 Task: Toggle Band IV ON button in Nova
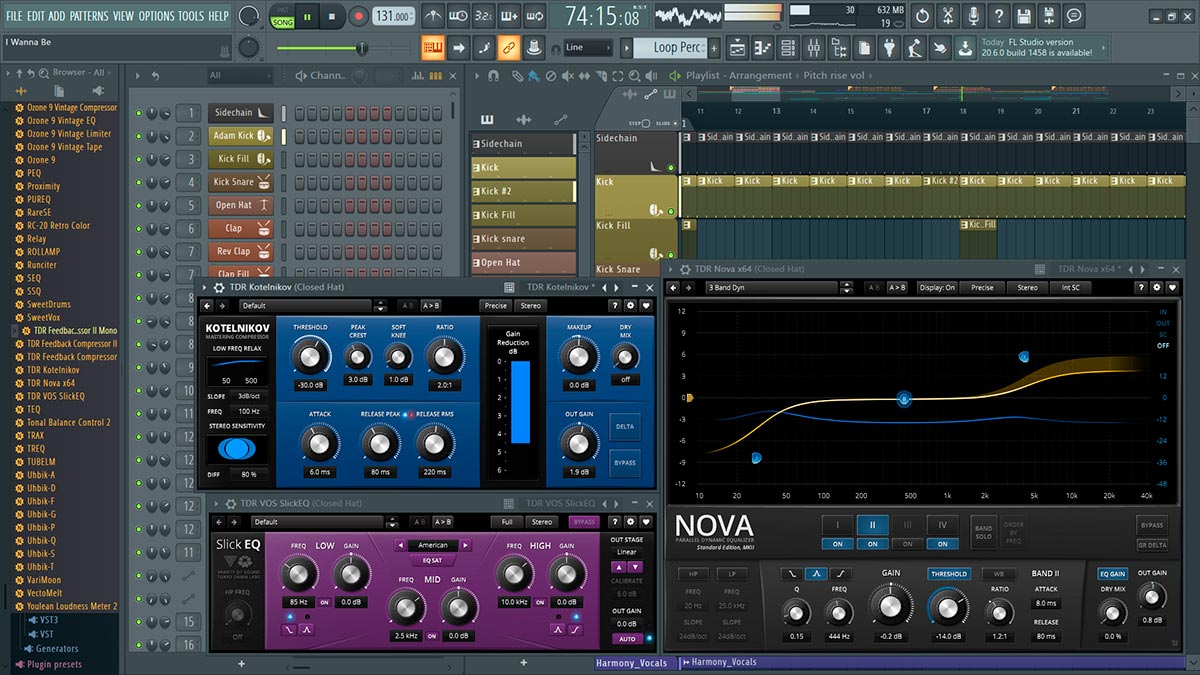tap(942, 544)
